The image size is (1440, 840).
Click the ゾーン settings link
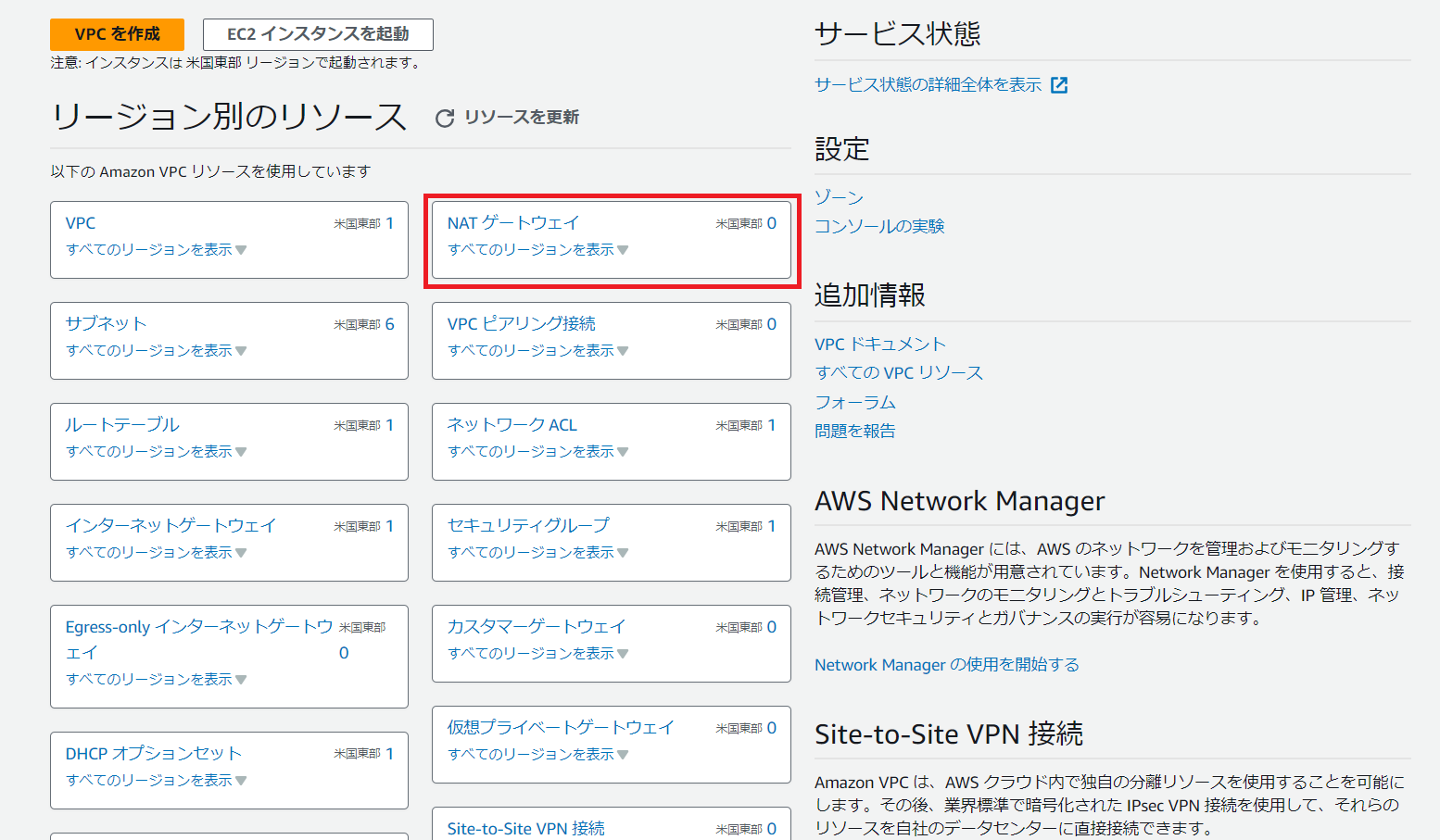coord(839,197)
